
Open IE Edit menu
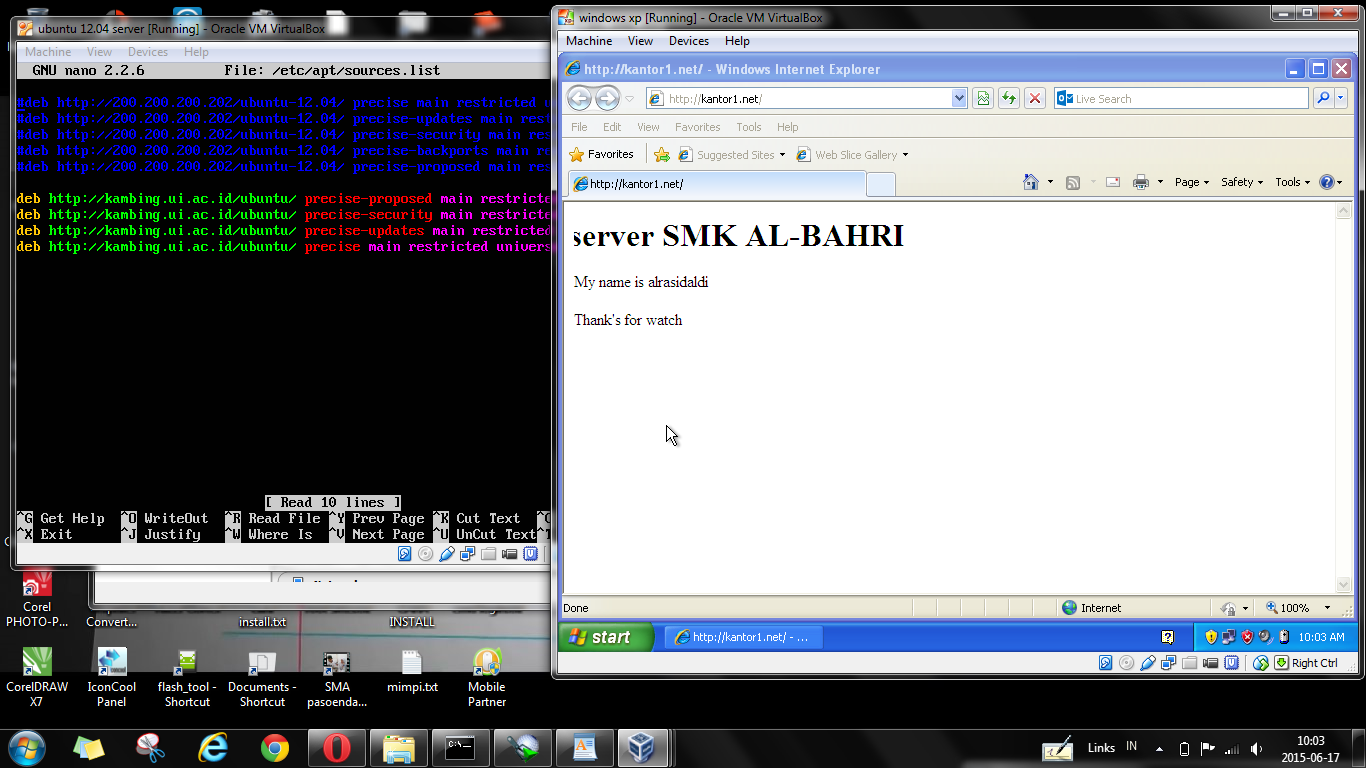click(x=612, y=127)
